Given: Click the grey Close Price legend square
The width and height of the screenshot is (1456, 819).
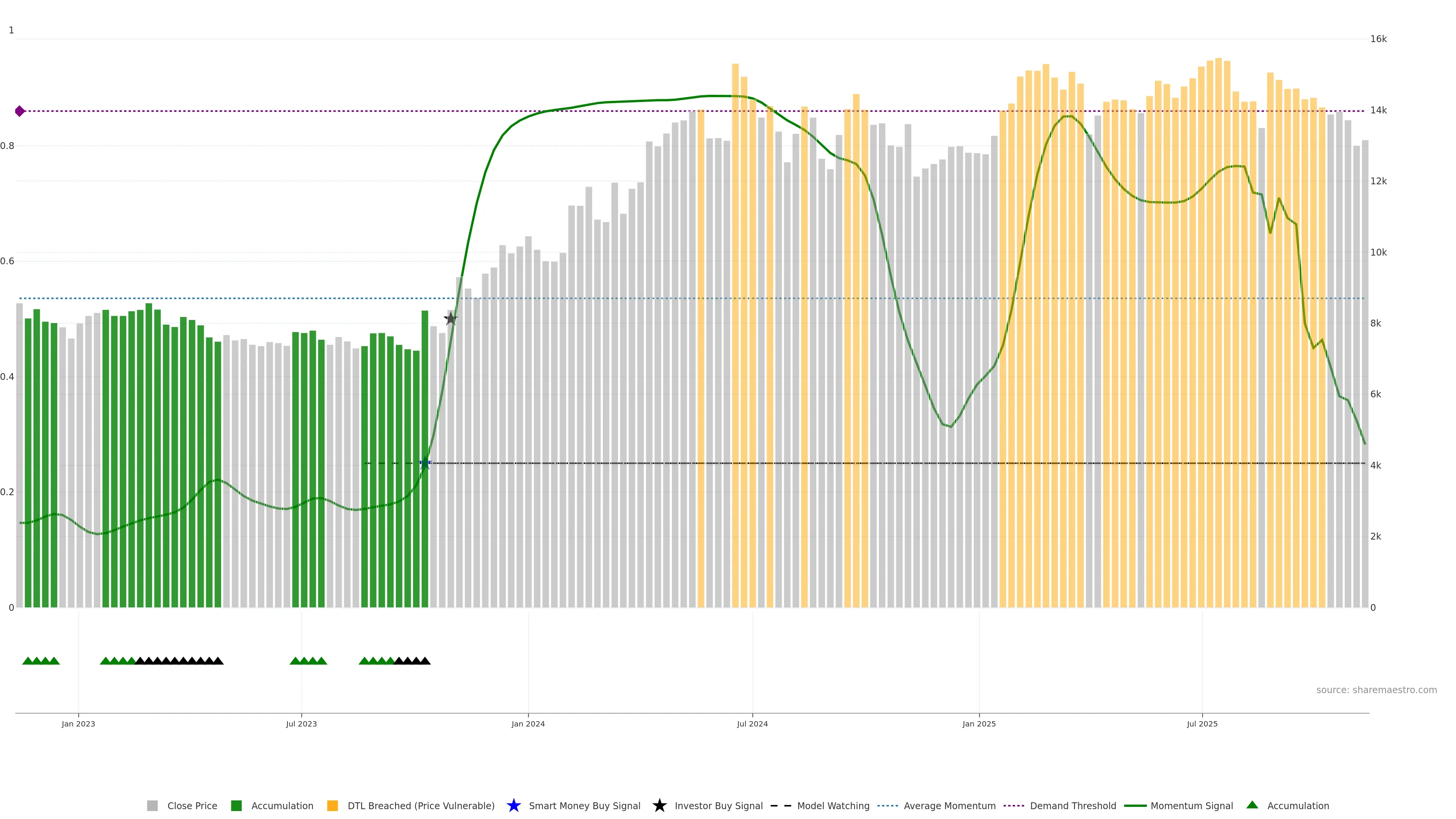Looking at the screenshot, I should tap(152, 805).
